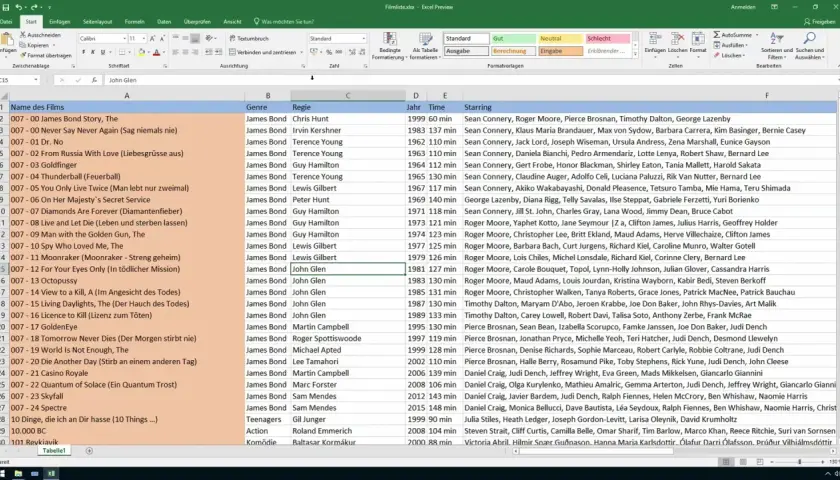
Task: Click the Undo arrow in quick access toolbar
Action: click(18, 7)
